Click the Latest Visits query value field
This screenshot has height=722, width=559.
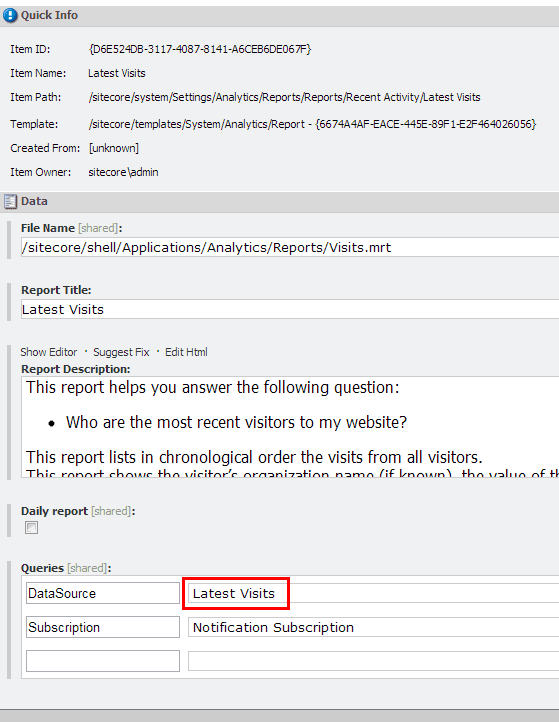pos(373,593)
